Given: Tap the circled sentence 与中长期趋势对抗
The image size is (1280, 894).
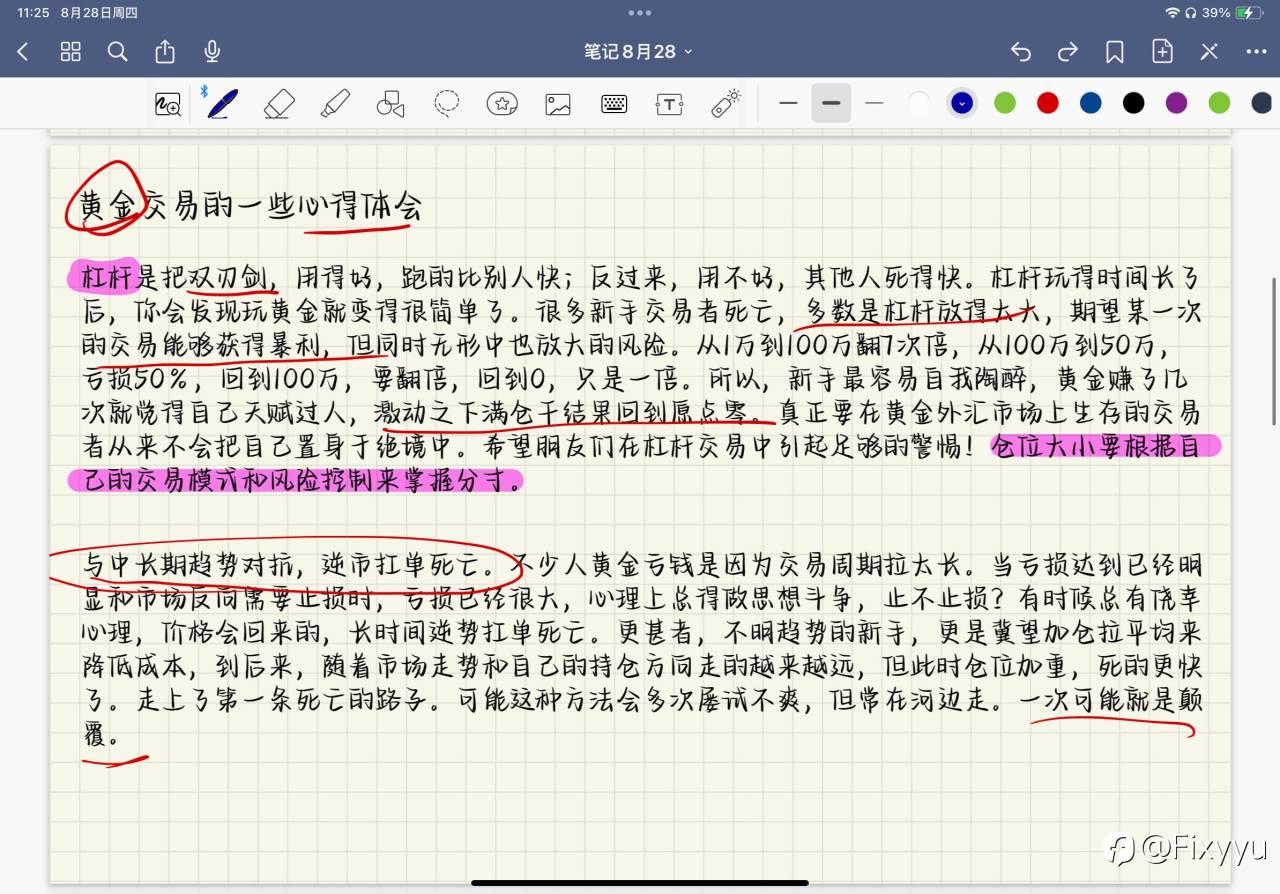Looking at the screenshot, I should [187, 566].
